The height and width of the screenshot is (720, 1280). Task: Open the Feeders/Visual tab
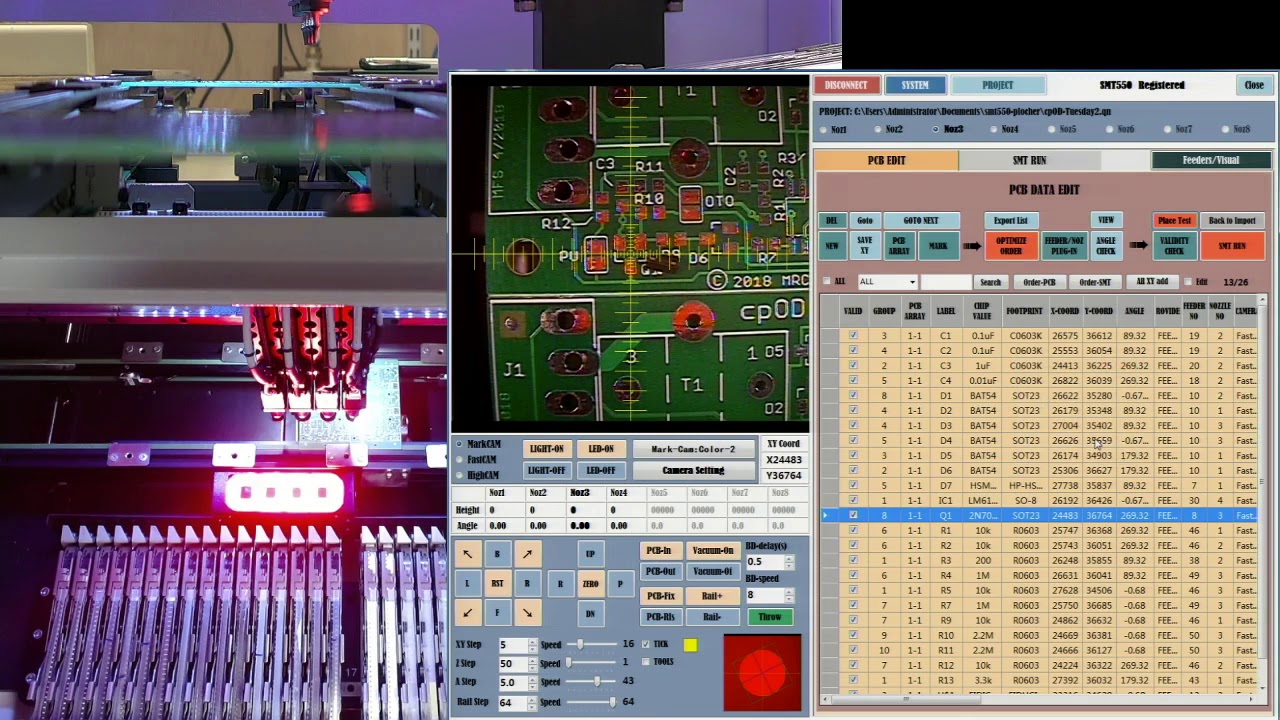click(1211, 160)
